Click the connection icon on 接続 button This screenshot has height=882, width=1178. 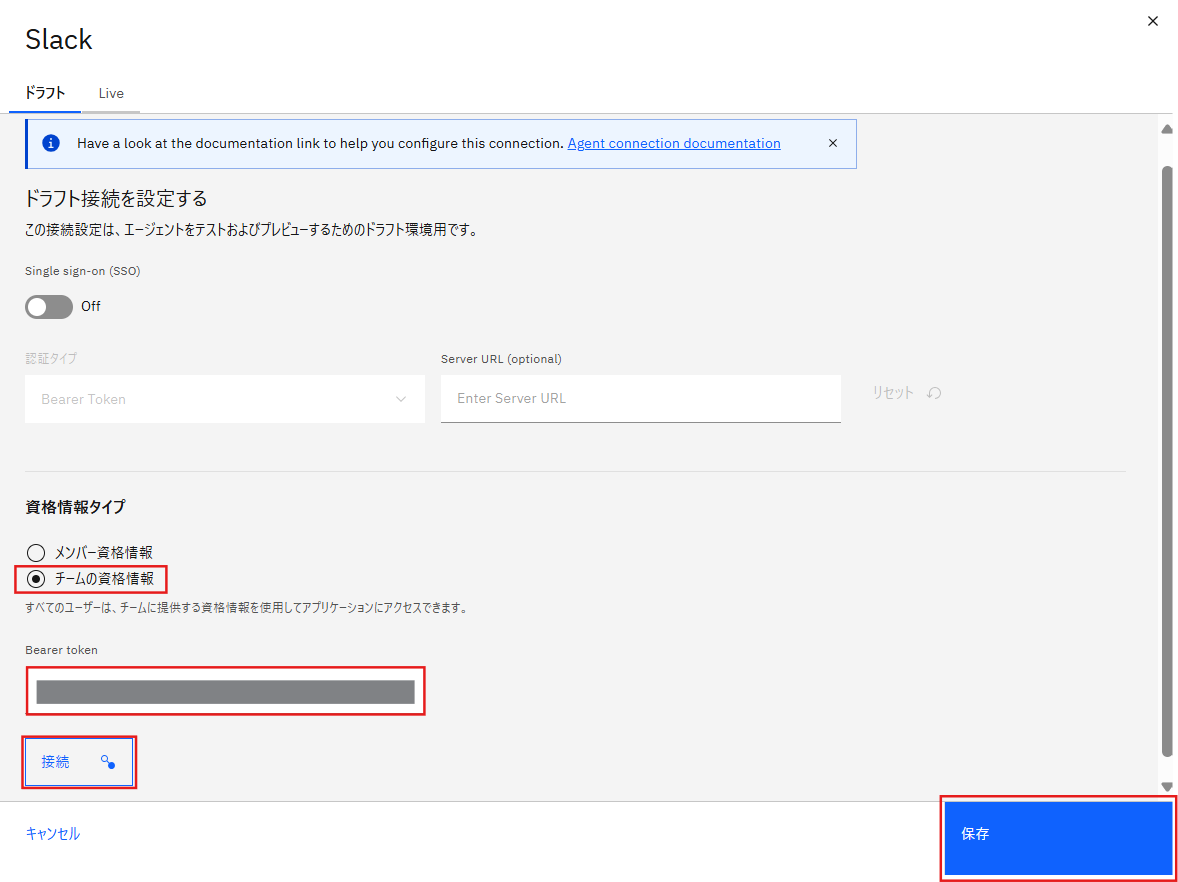click(107, 762)
